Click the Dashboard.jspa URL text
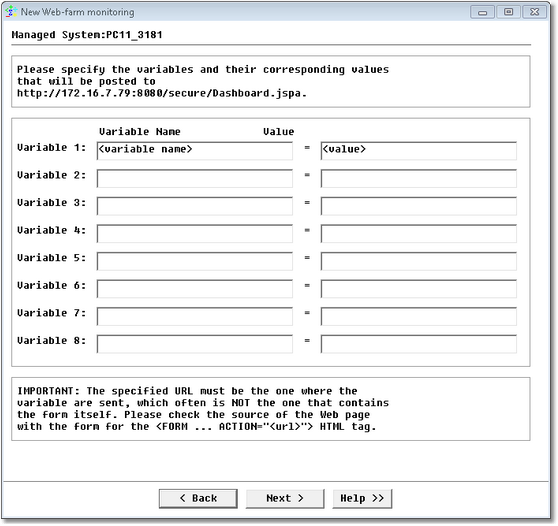 pos(162,93)
